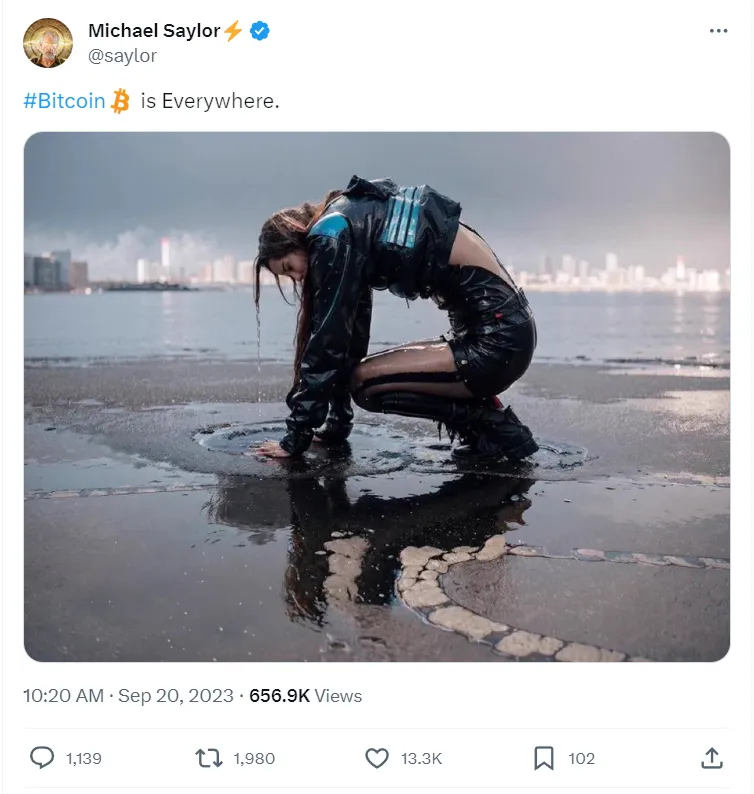
Task: Open the round profile avatar picture
Action: 48,43
